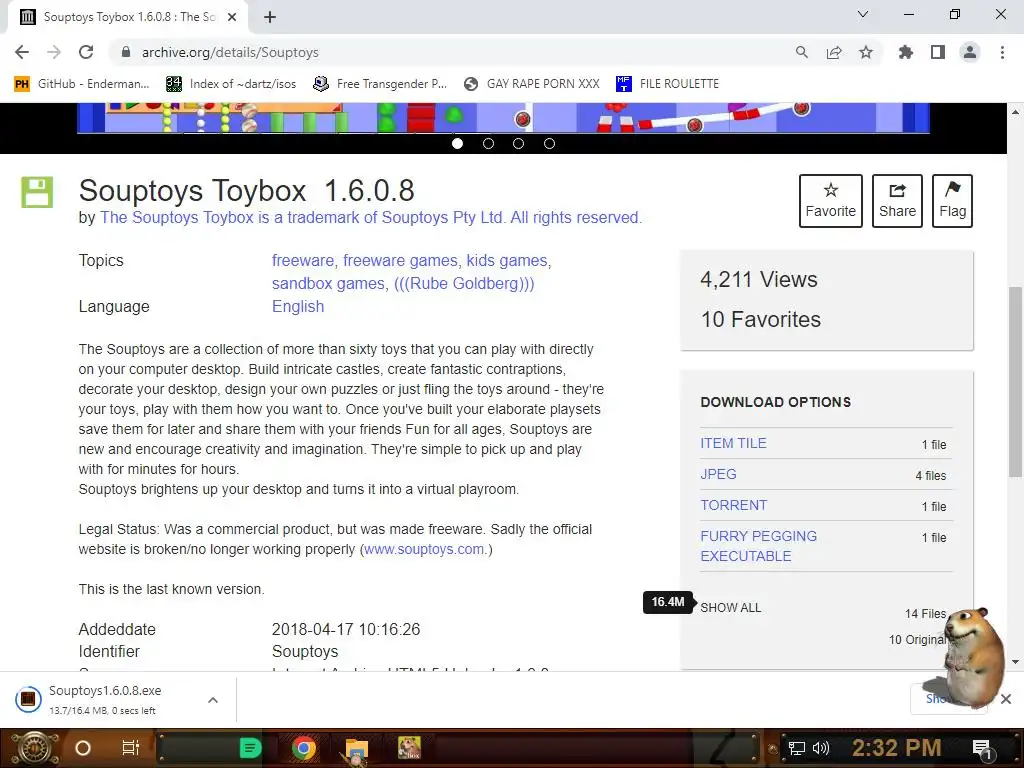Bookmark this page with the star icon
This screenshot has height=768, width=1024.
pos(866,52)
